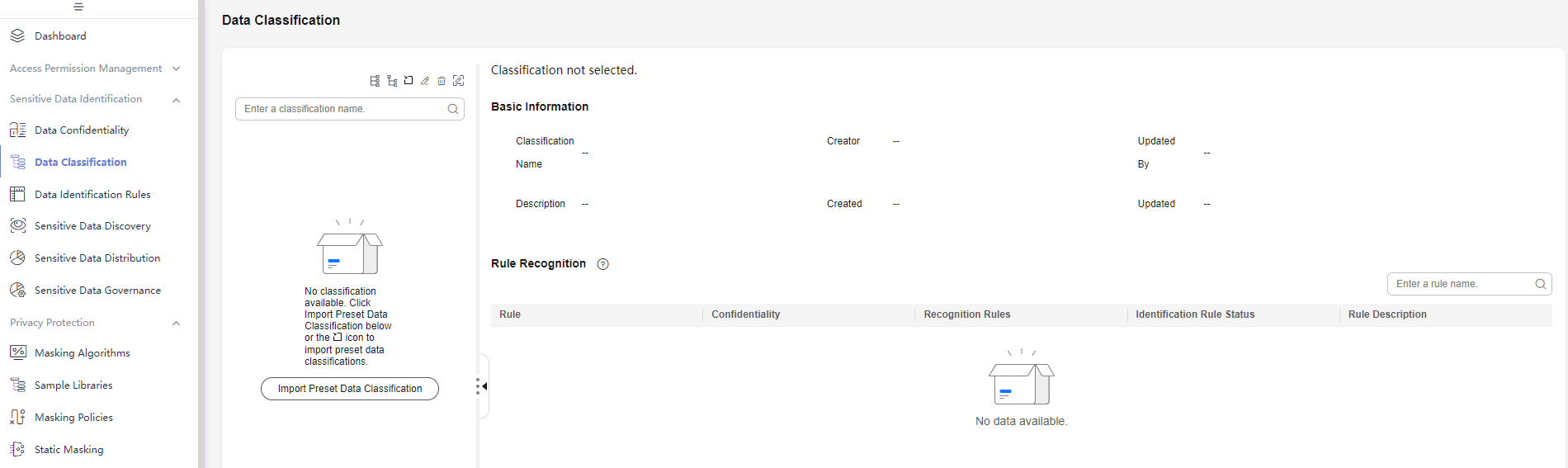Click the import preset classification toolbar icon
The image size is (1568, 468).
(409, 81)
